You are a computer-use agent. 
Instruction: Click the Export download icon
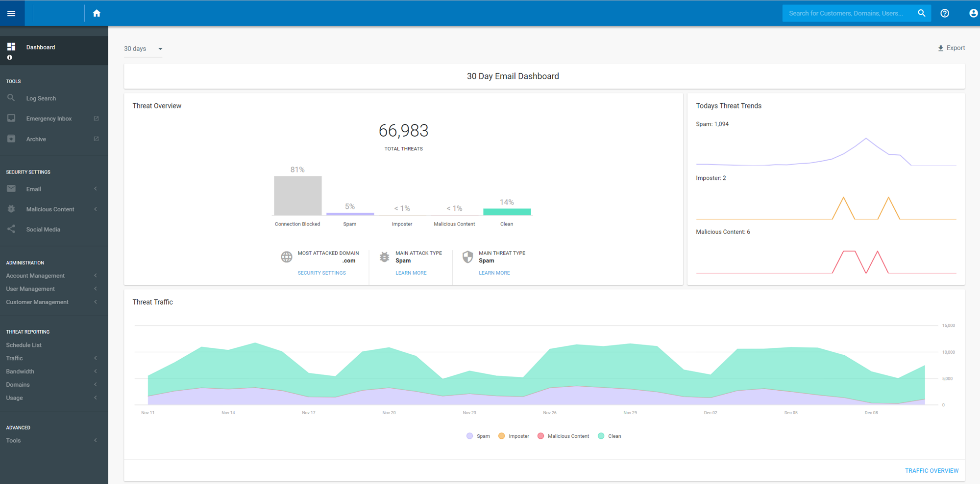pos(941,48)
